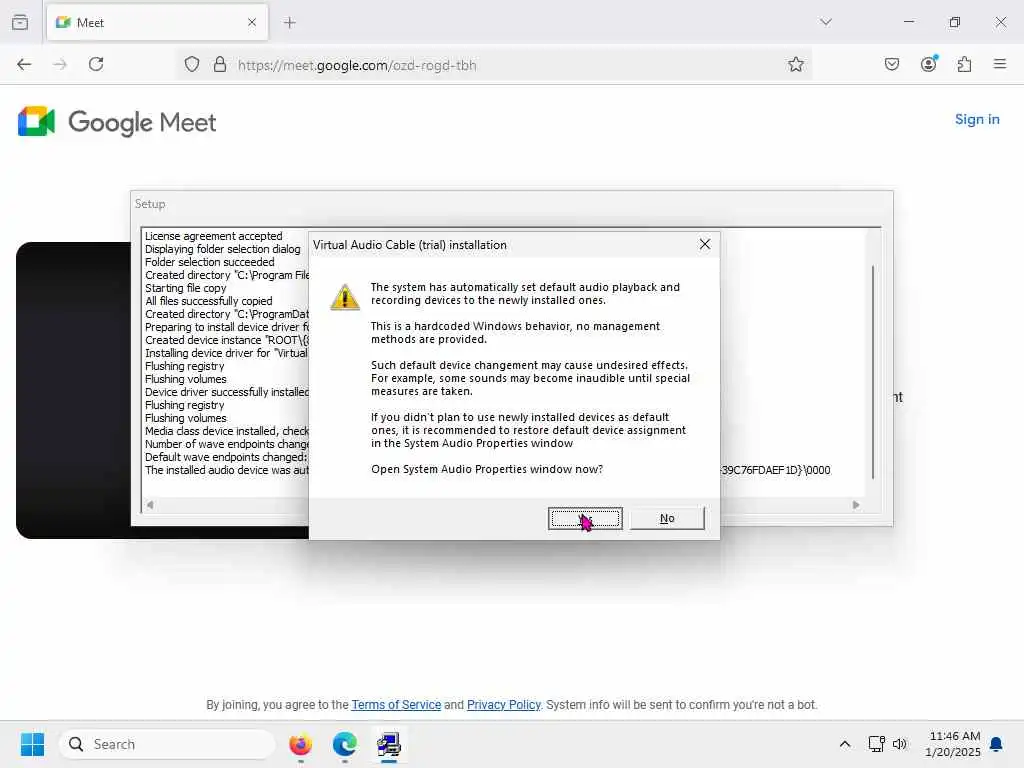Viewport: 1024px width, 768px height.
Task: Click 'All files successfully copied' log line
Action: (208, 301)
